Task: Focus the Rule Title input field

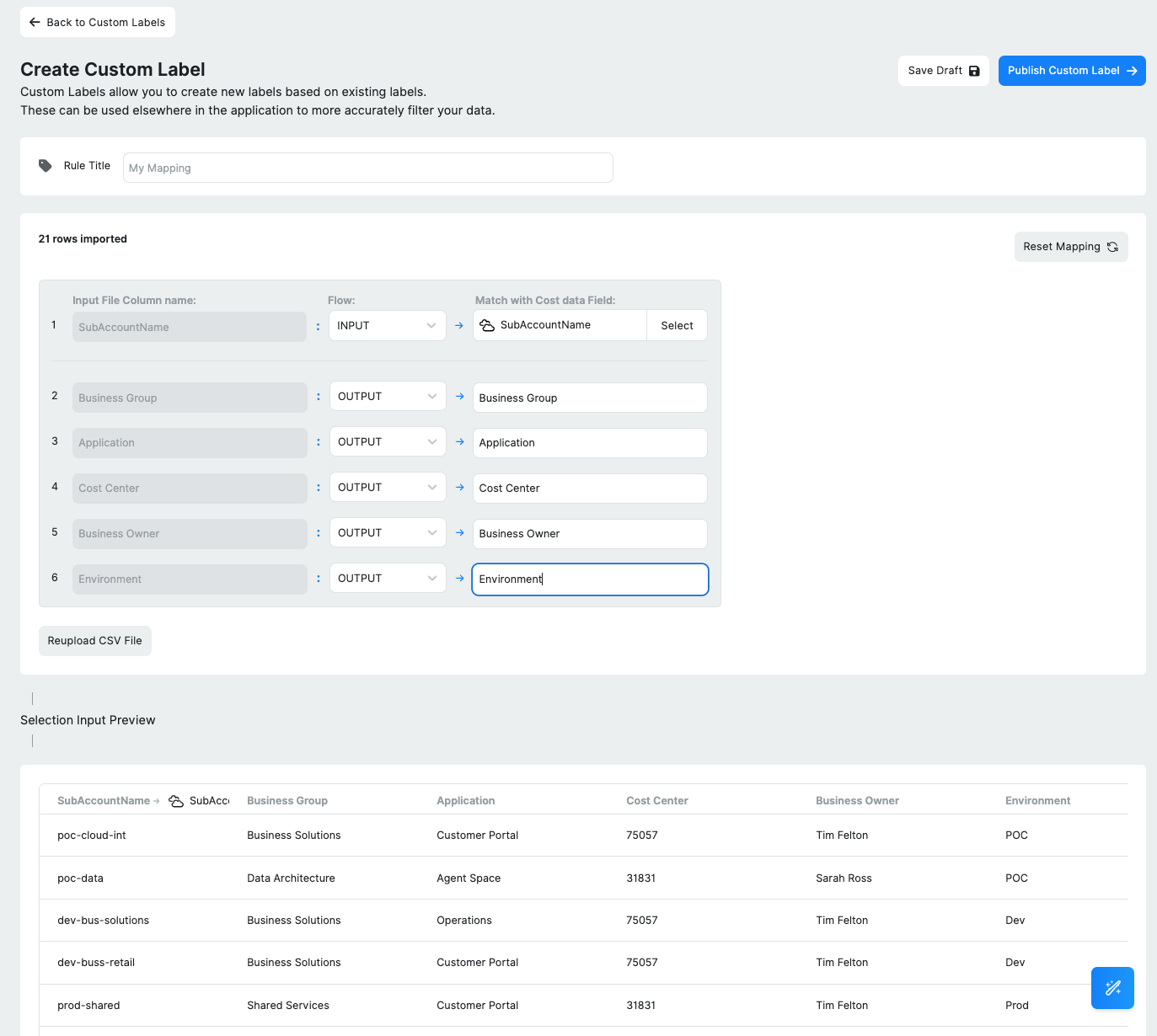Action: coord(367,168)
